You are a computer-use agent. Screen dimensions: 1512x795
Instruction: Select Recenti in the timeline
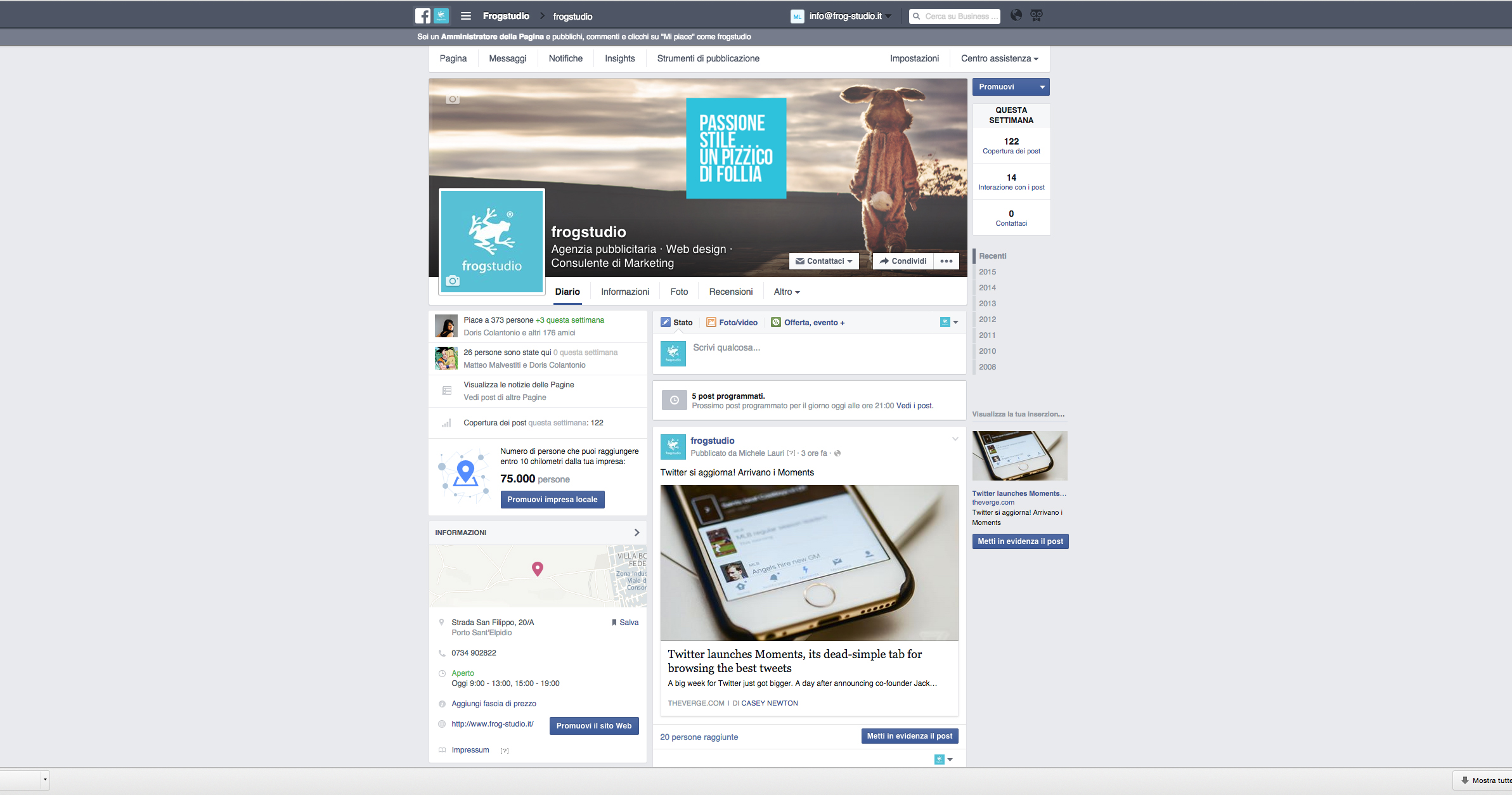click(992, 256)
